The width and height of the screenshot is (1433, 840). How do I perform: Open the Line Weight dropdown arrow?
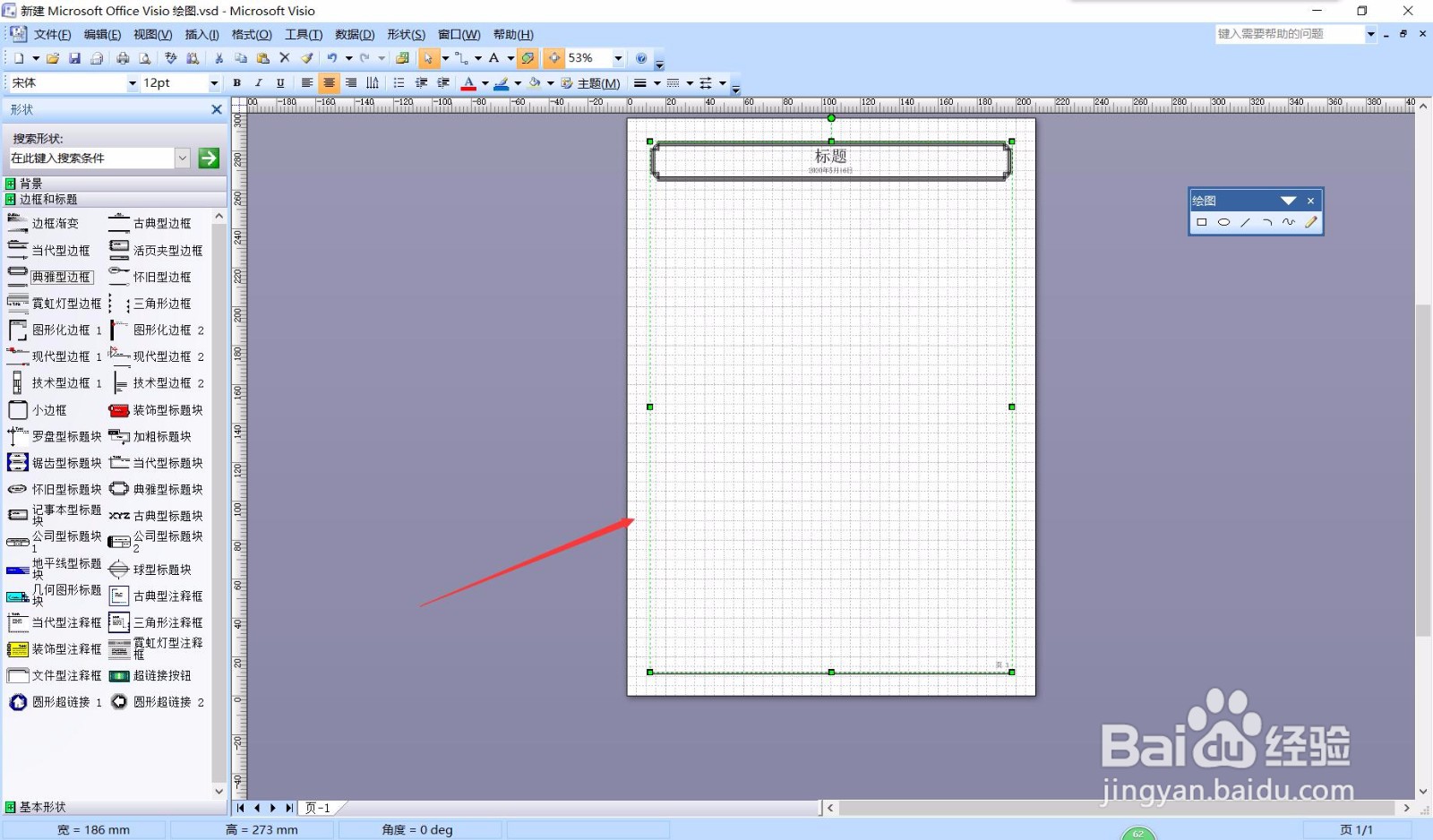click(657, 83)
